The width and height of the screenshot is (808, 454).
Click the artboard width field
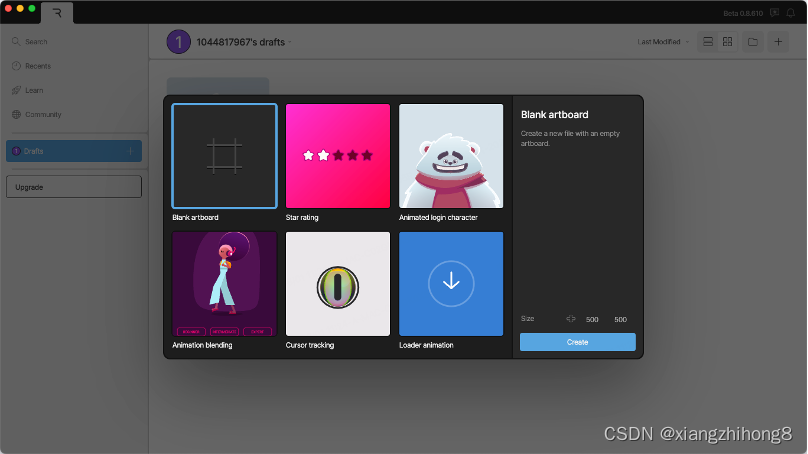(592, 320)
